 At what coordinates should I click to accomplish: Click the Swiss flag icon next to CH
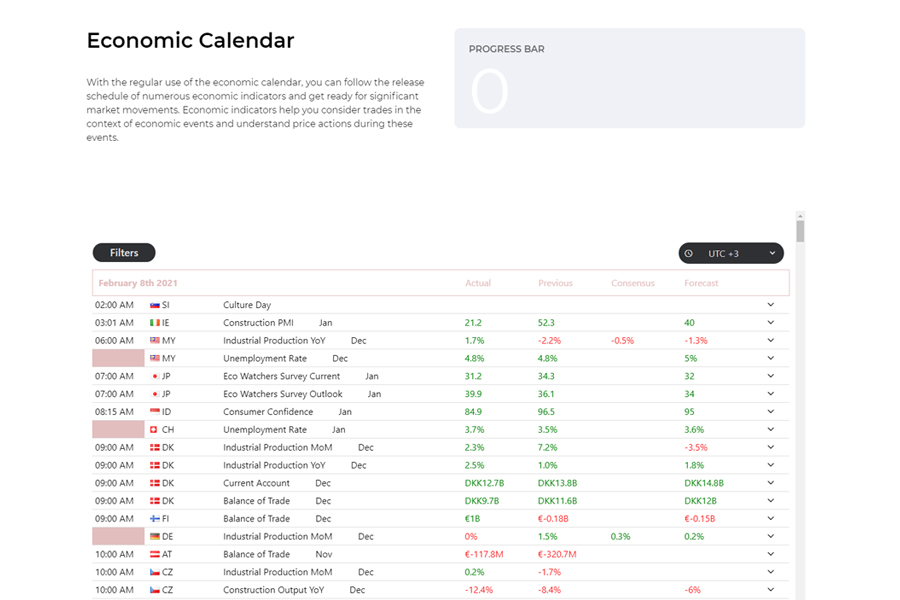click(154, 430)
